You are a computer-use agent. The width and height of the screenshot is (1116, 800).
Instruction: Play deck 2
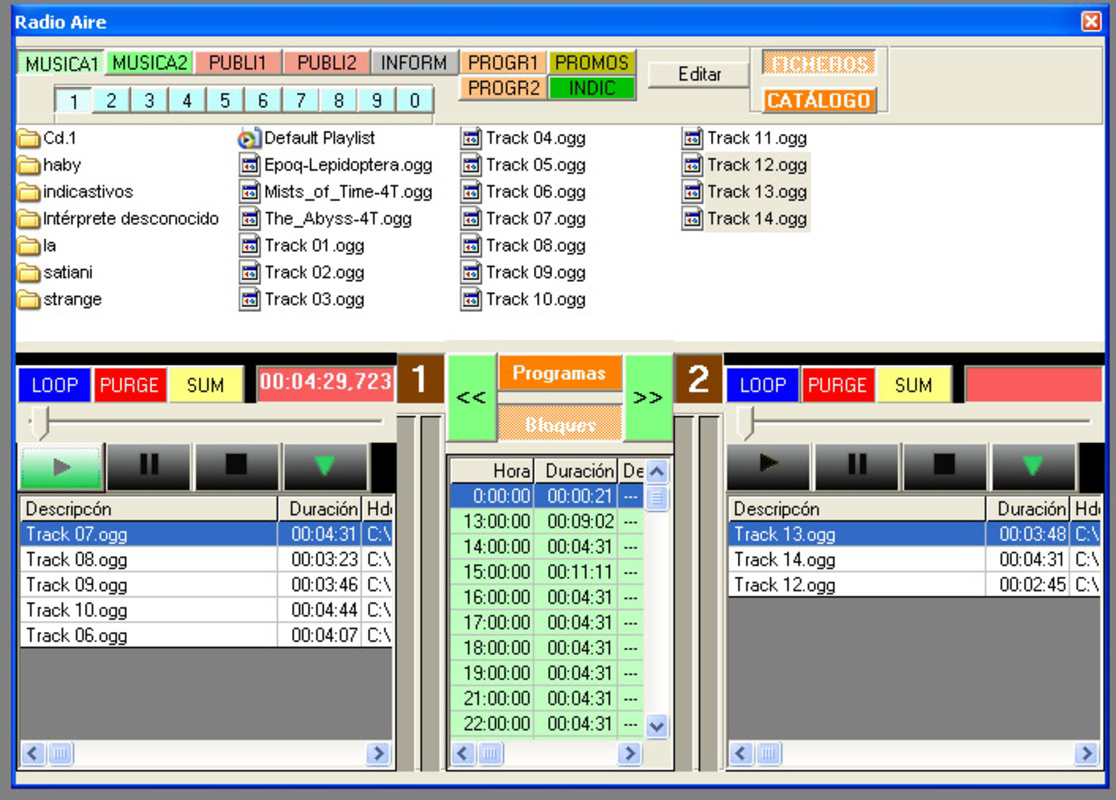tap(768, 465)
